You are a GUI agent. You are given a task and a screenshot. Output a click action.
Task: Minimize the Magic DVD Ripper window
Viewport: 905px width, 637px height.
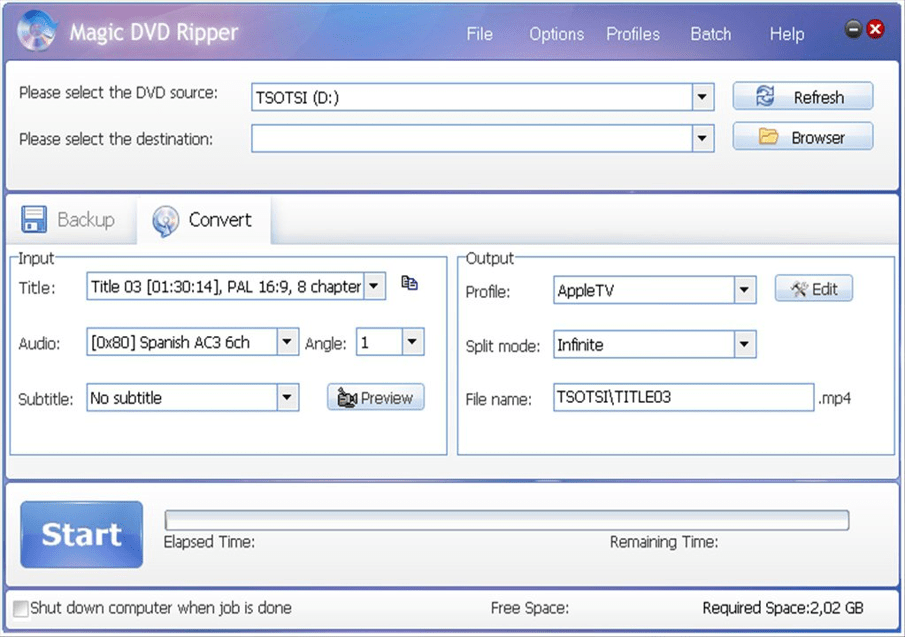tap(853, 30)
